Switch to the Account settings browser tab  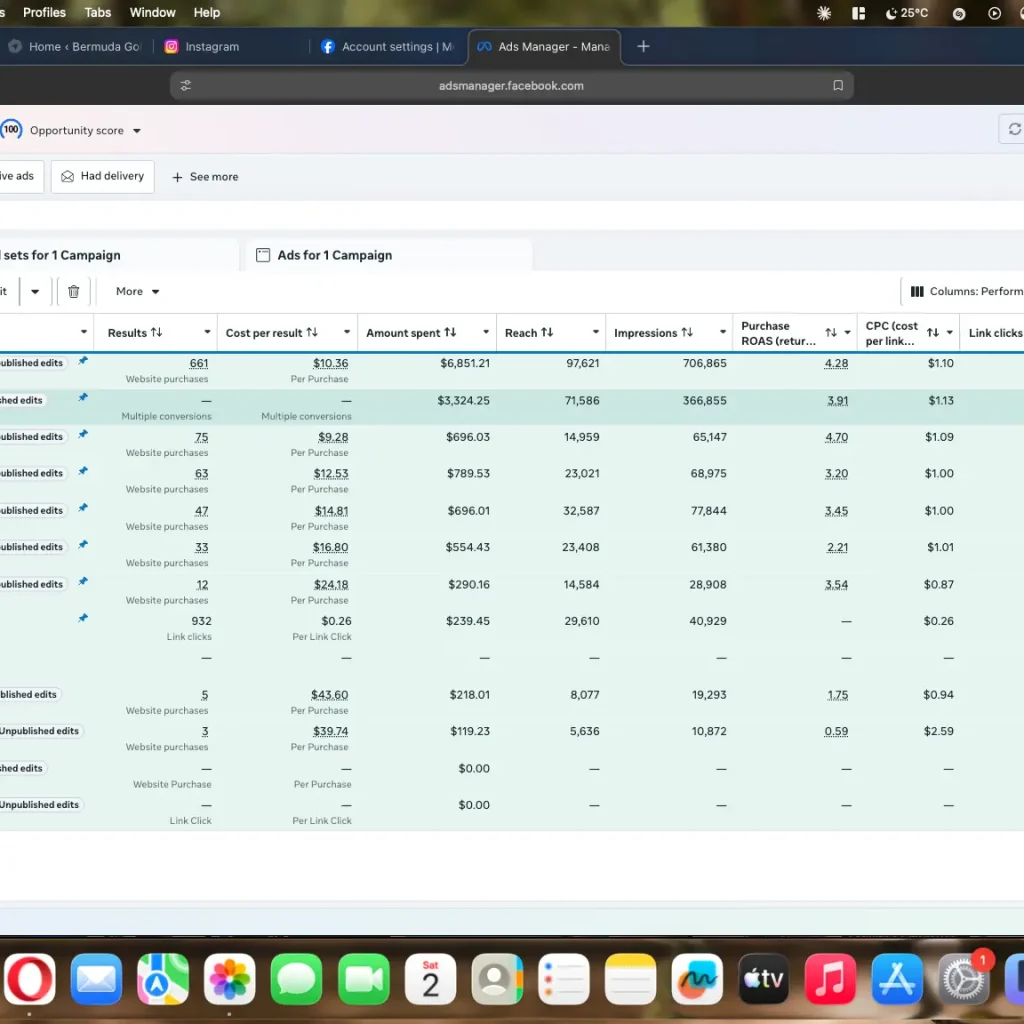click(x=389, y=46)
